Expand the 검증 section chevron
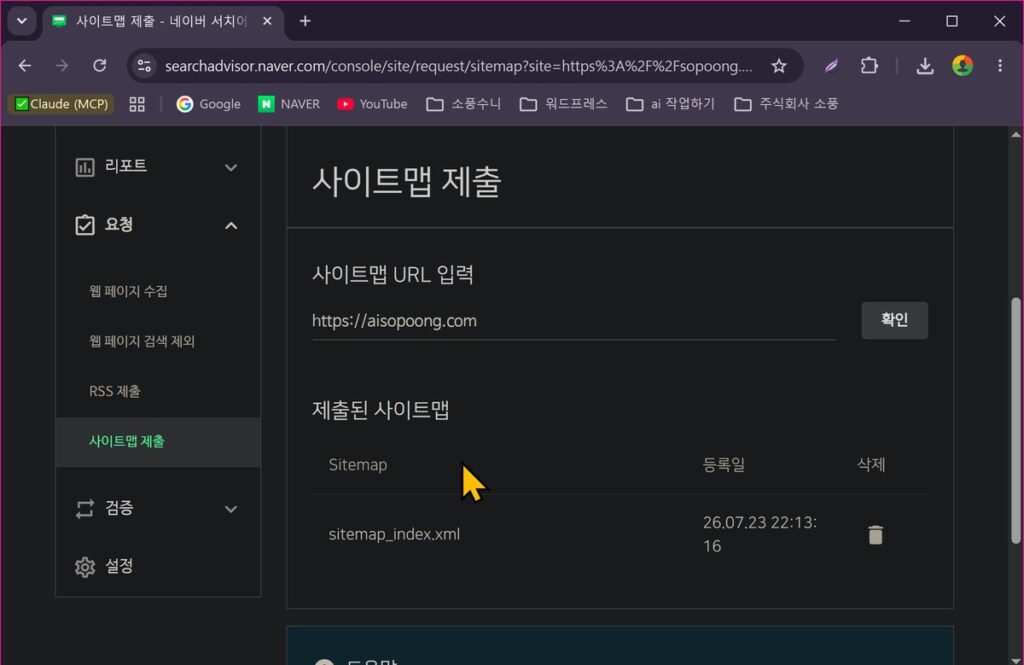The image size is (1024, 665). pos(231,509)
